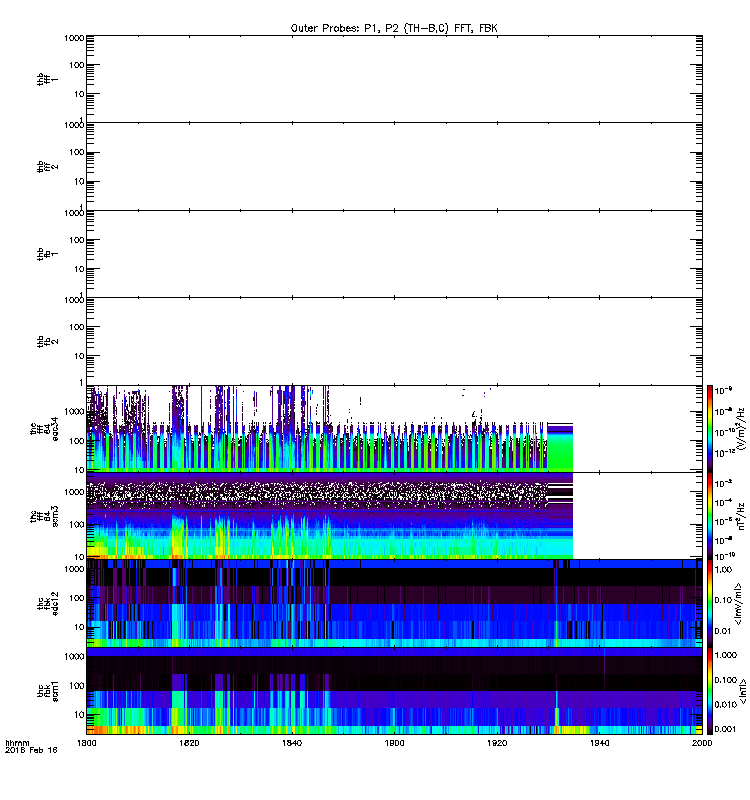Click inside the thc fbk edc12 spectrogram

tap(394, 604)
